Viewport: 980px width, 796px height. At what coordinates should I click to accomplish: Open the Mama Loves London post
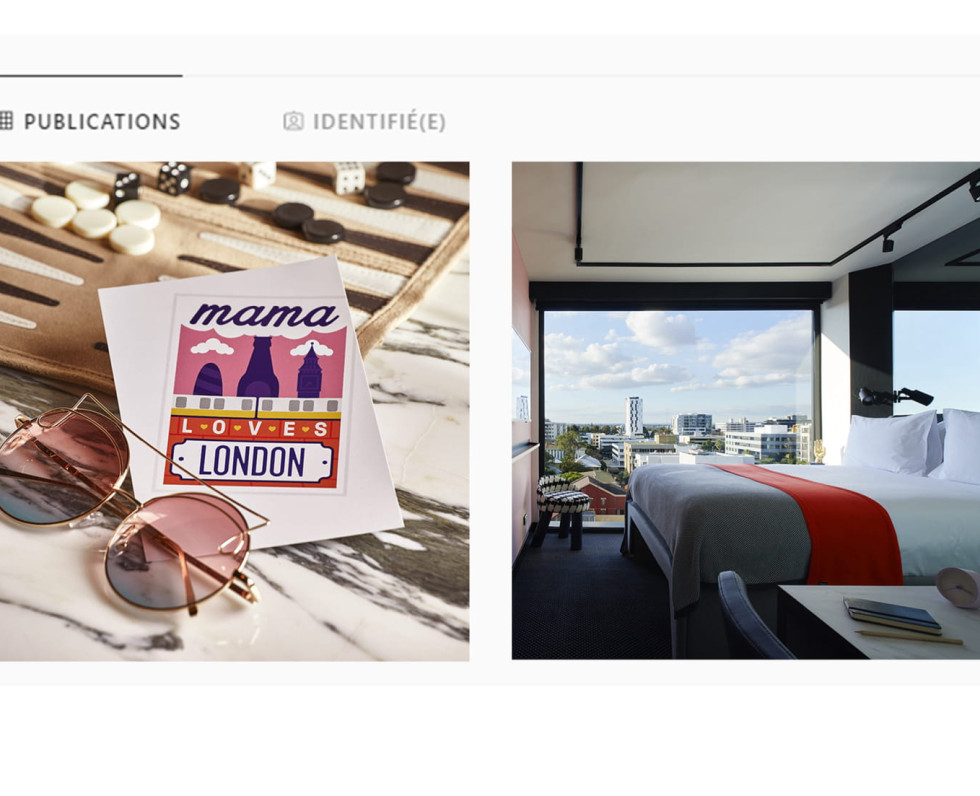pyautogui.click(x=234, y=411)
